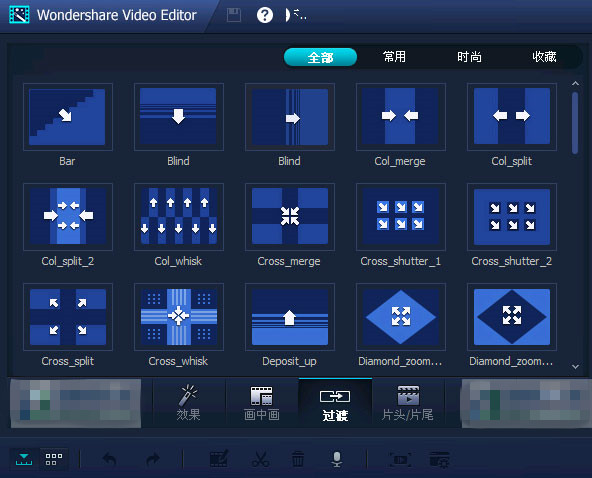This screenshot has height=478, width=592.
Task: Click the full-screen preview frame icon
Action: tap(400, 459)
